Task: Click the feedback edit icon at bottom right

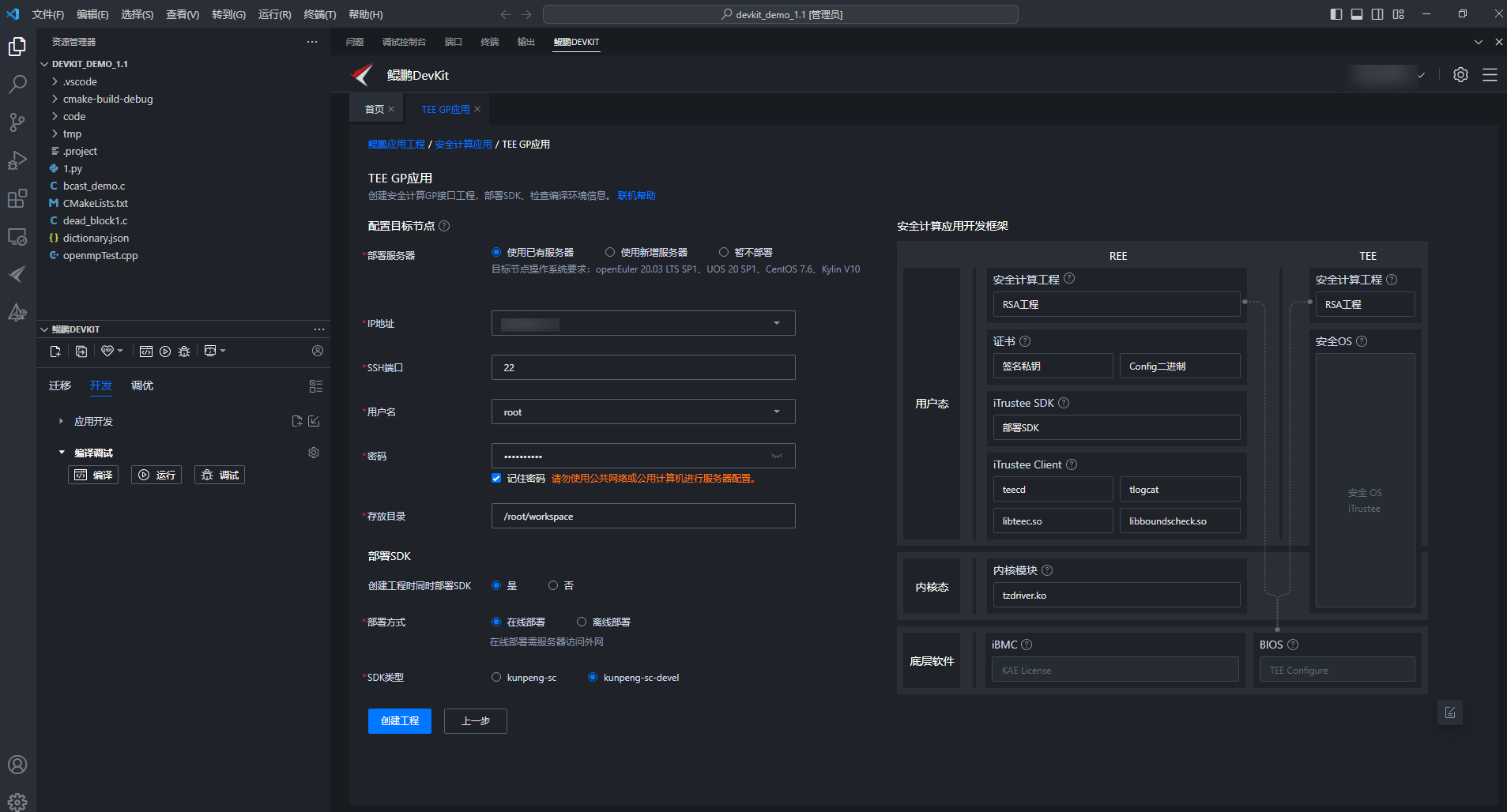Action: point(1450,712)
